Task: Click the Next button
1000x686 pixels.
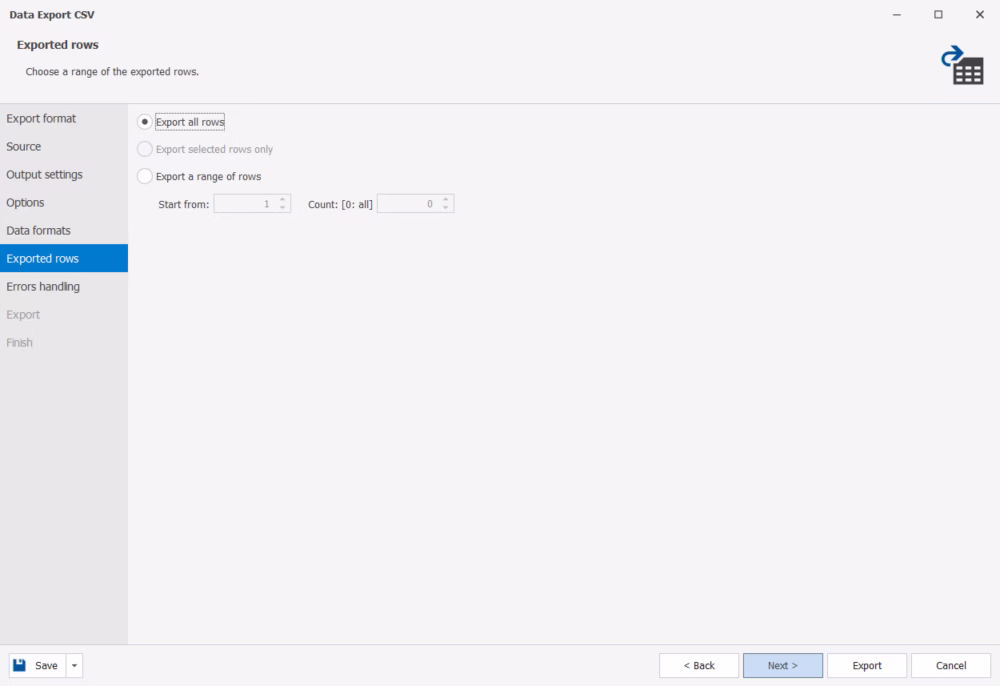Action: click(783, 666)
